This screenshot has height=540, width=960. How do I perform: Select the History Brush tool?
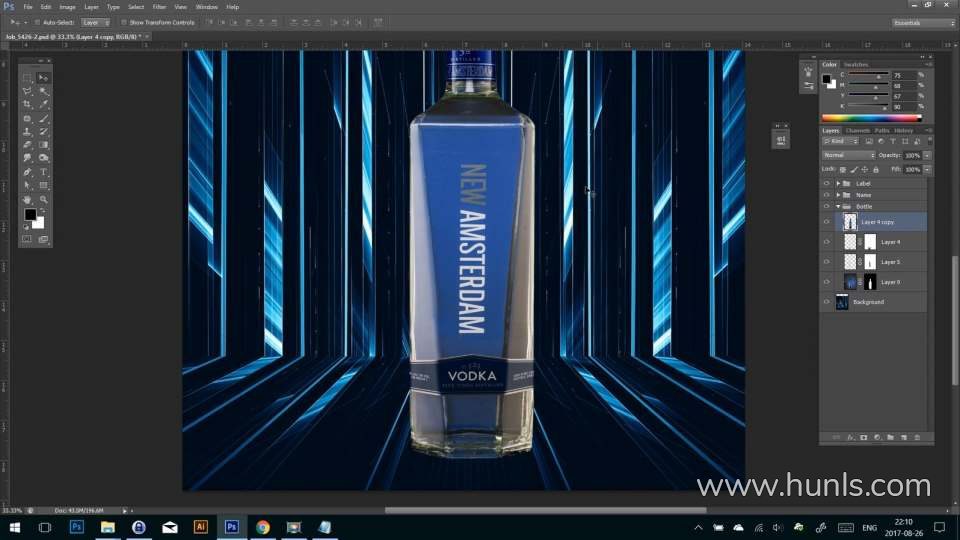point(43,132)
